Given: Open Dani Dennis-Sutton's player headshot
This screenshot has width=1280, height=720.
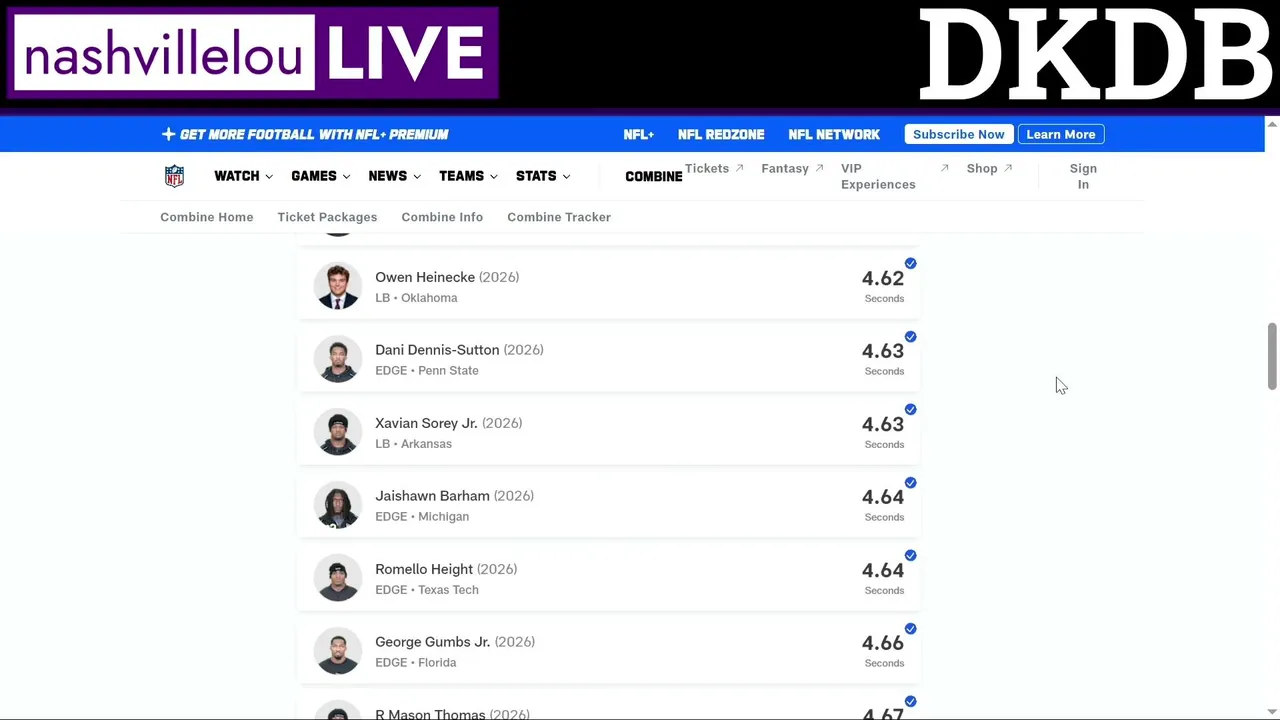Looking at the screenshot, I should coord(337,359).
